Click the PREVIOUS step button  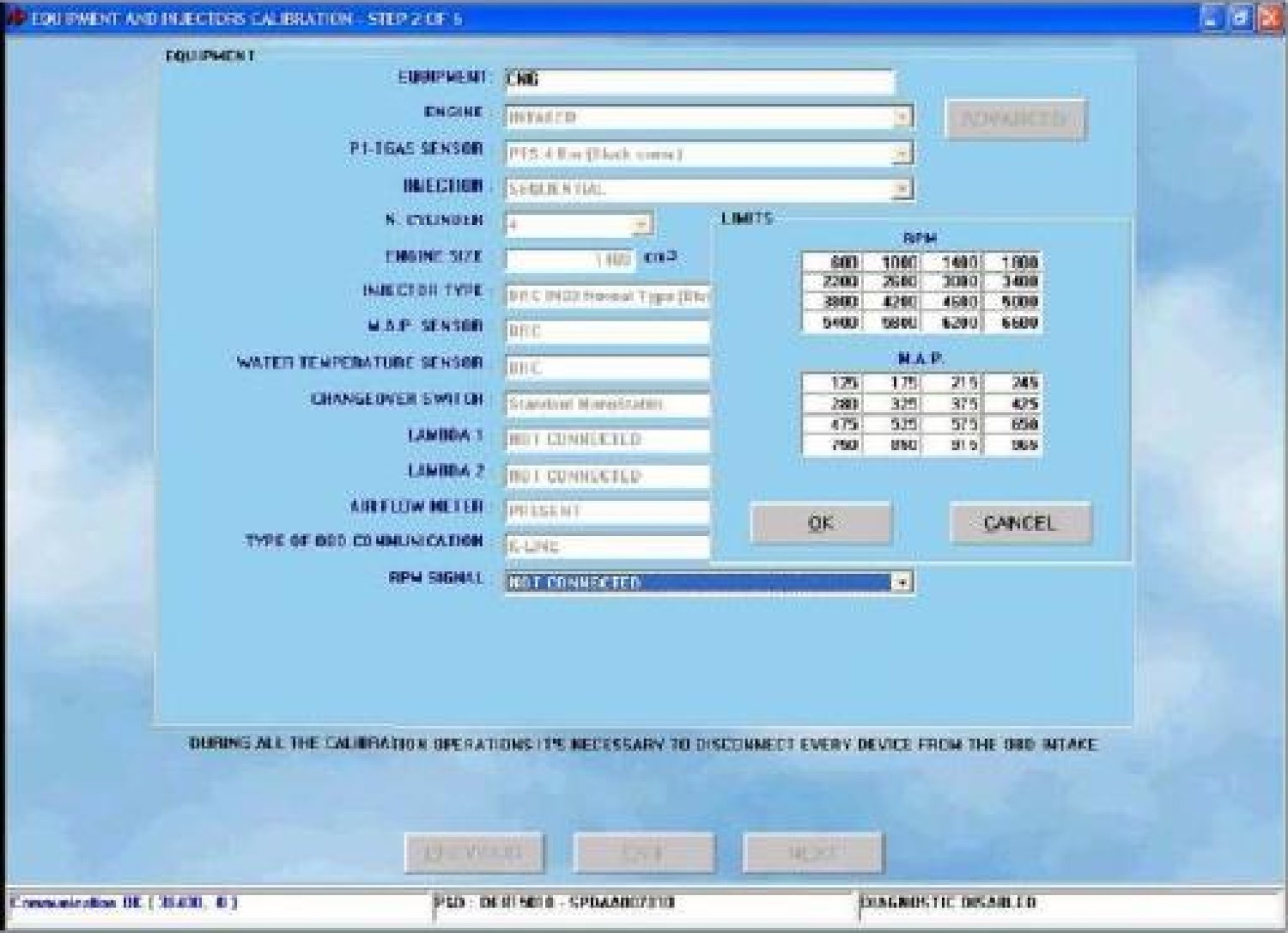tap(474, 852)
